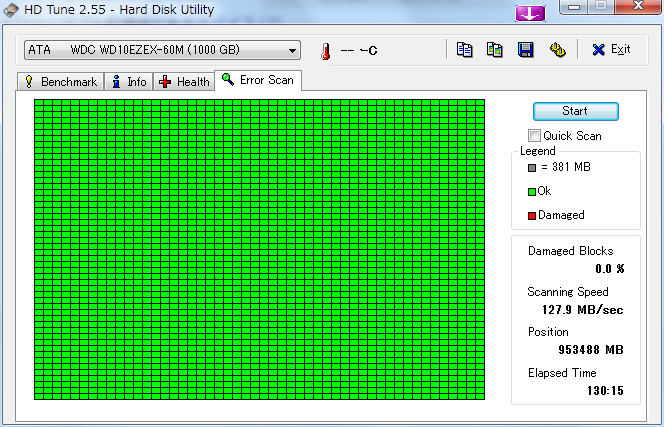This screenshot has height=427, width=664.
Task: Switch to the Benchmark tab
Action: pos(61,81)
